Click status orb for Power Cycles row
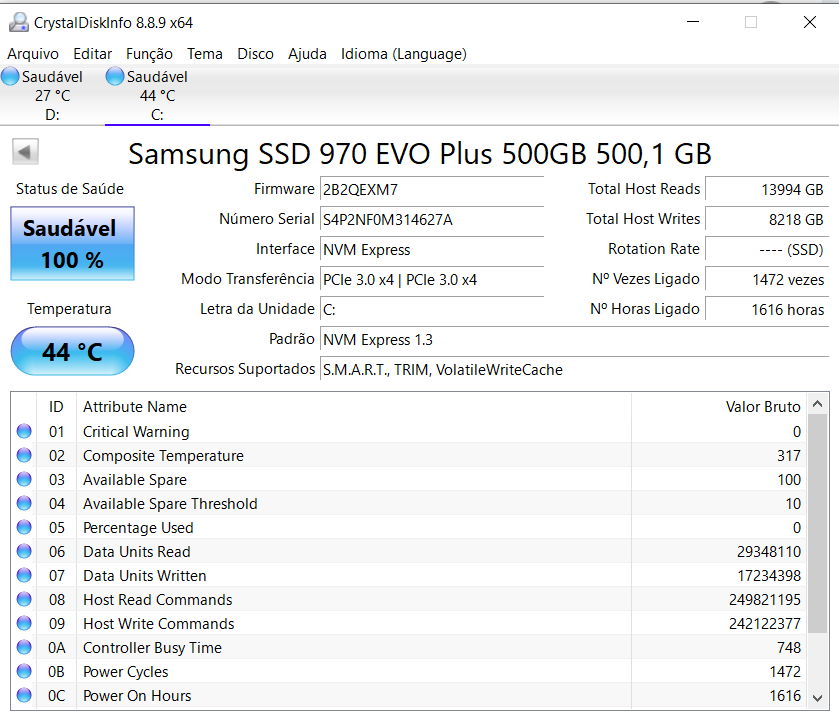The image size is (839, 720). [x=24, y=671]
